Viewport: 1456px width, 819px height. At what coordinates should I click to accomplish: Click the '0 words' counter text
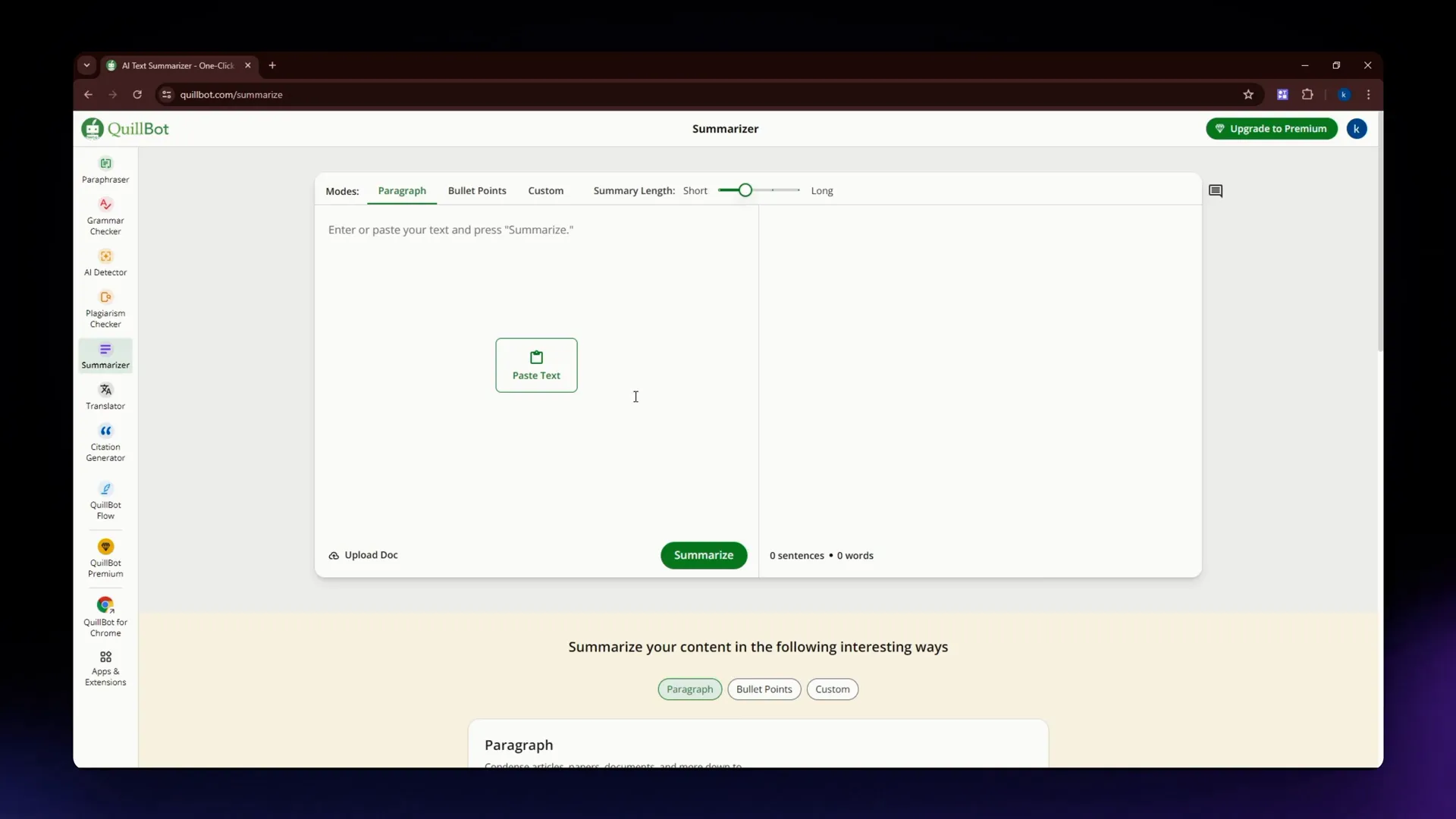tap(855, 556)
